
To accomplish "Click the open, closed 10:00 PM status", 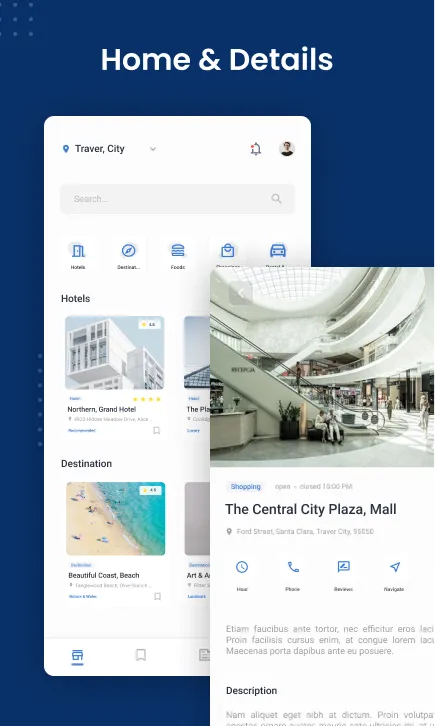I will pyautogui.click(x=313, y=487).
